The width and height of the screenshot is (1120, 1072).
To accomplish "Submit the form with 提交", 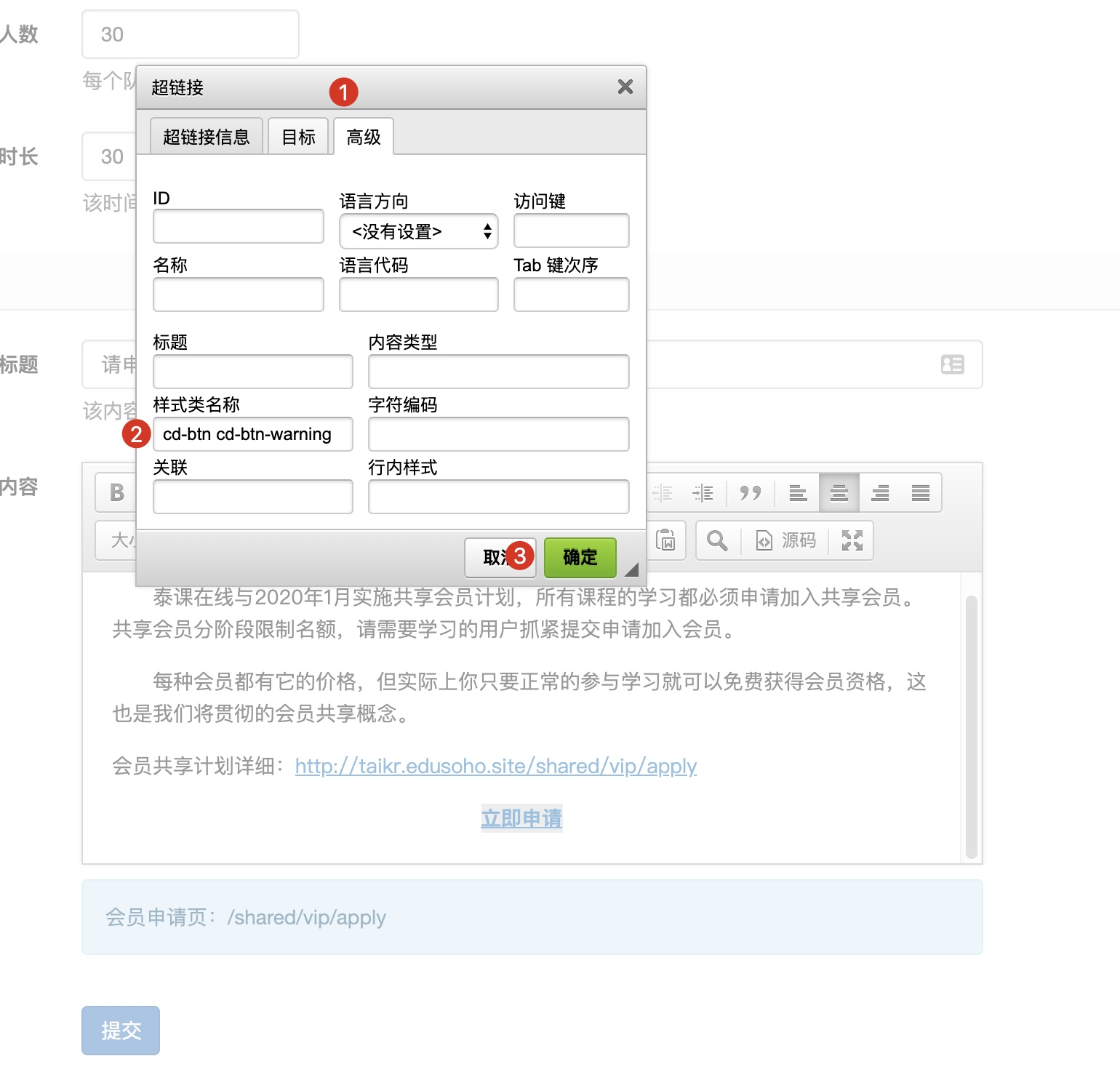I will 121,1031.
